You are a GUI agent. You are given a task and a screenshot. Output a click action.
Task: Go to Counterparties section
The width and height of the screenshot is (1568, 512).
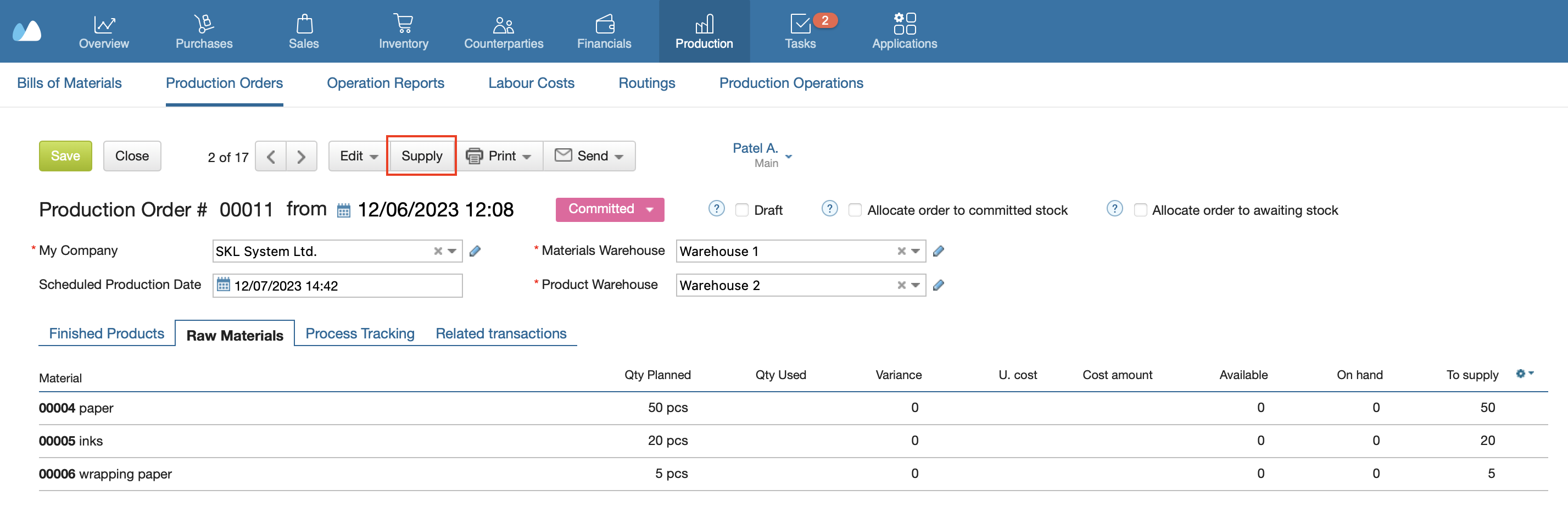coord(504,32)
